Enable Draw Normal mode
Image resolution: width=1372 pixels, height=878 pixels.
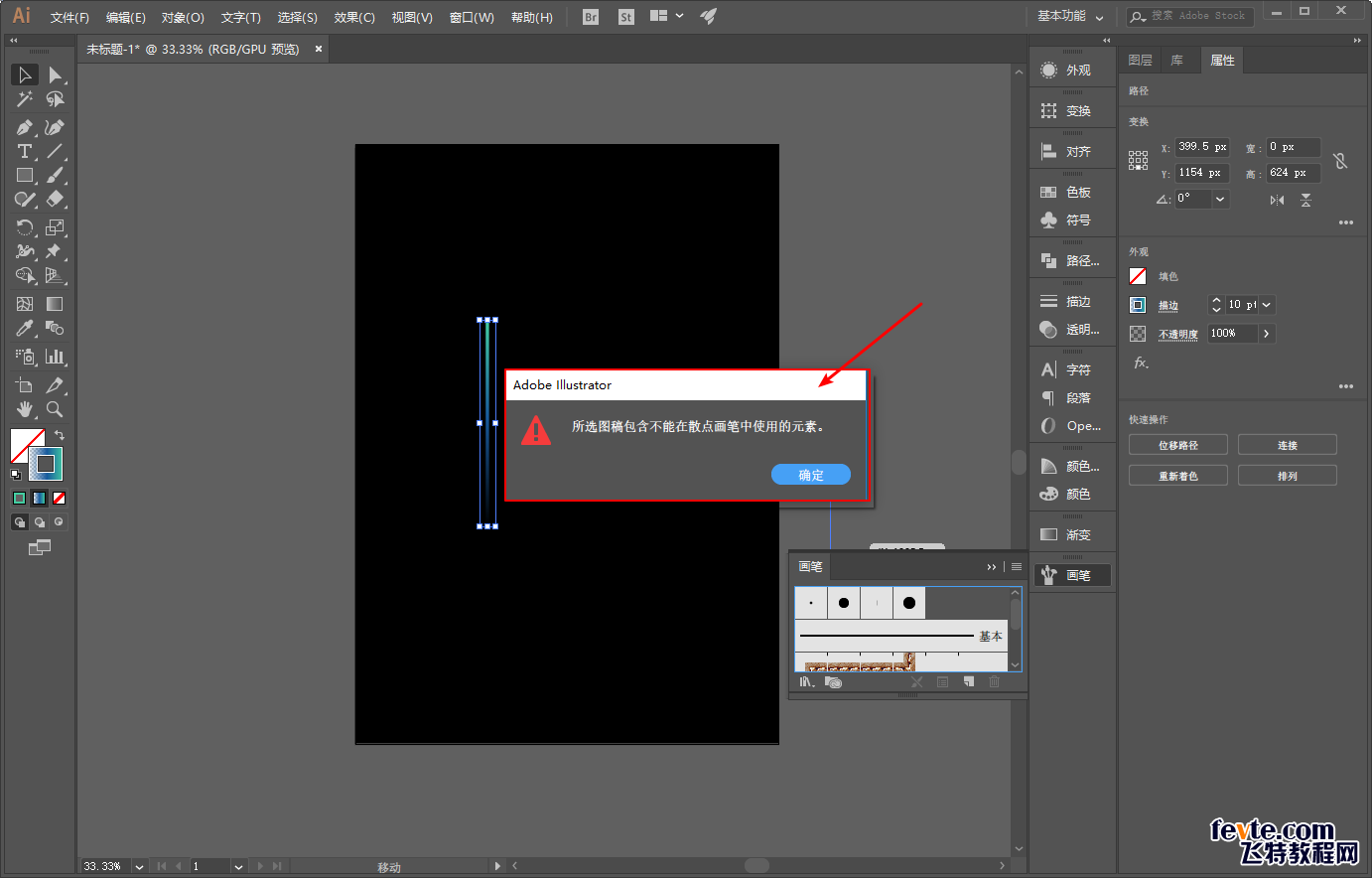click(19, 521)
